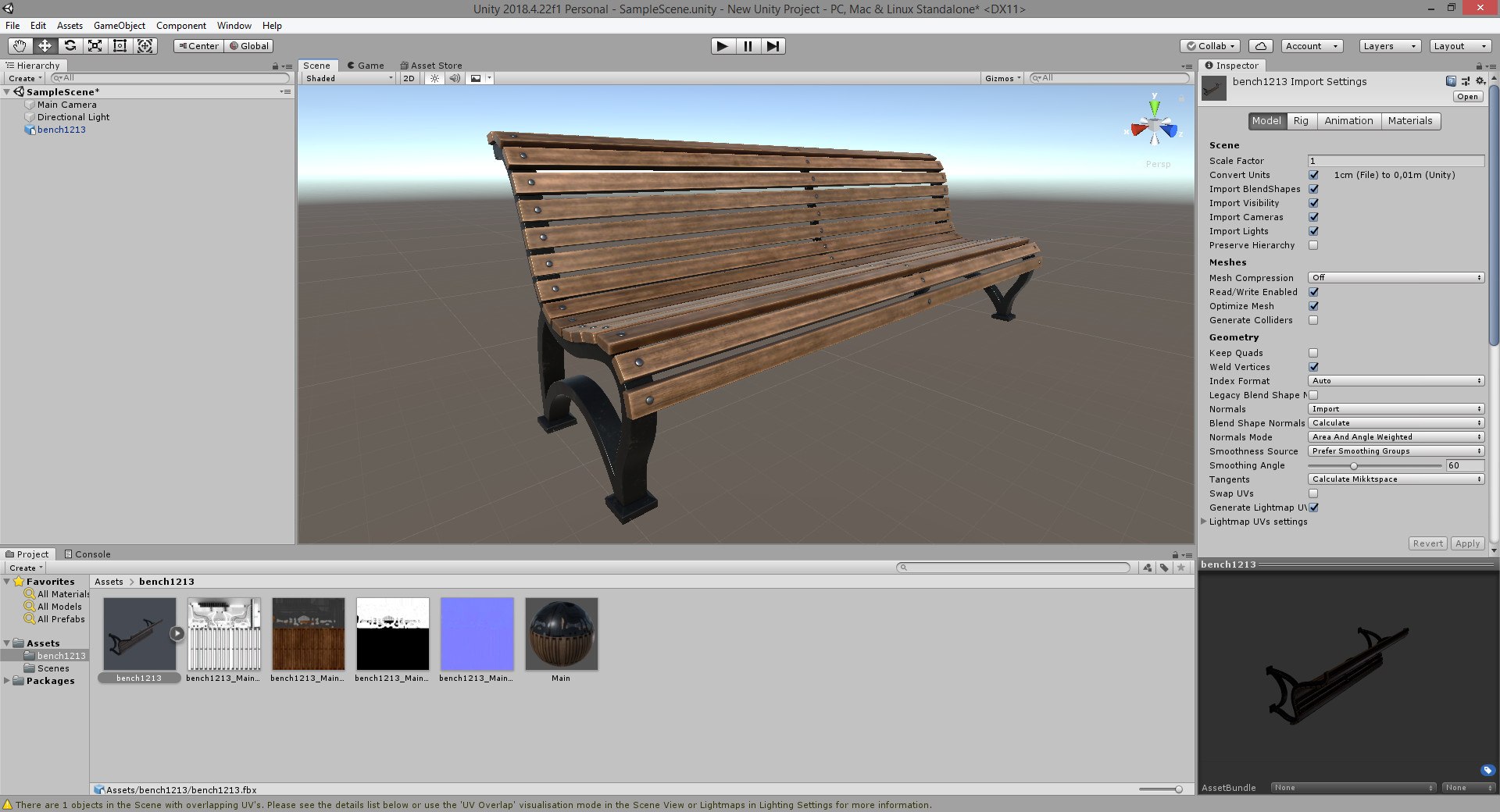1500x812 pixels.
Task: Click search by type icon in Project
Action: point(1147,568)
